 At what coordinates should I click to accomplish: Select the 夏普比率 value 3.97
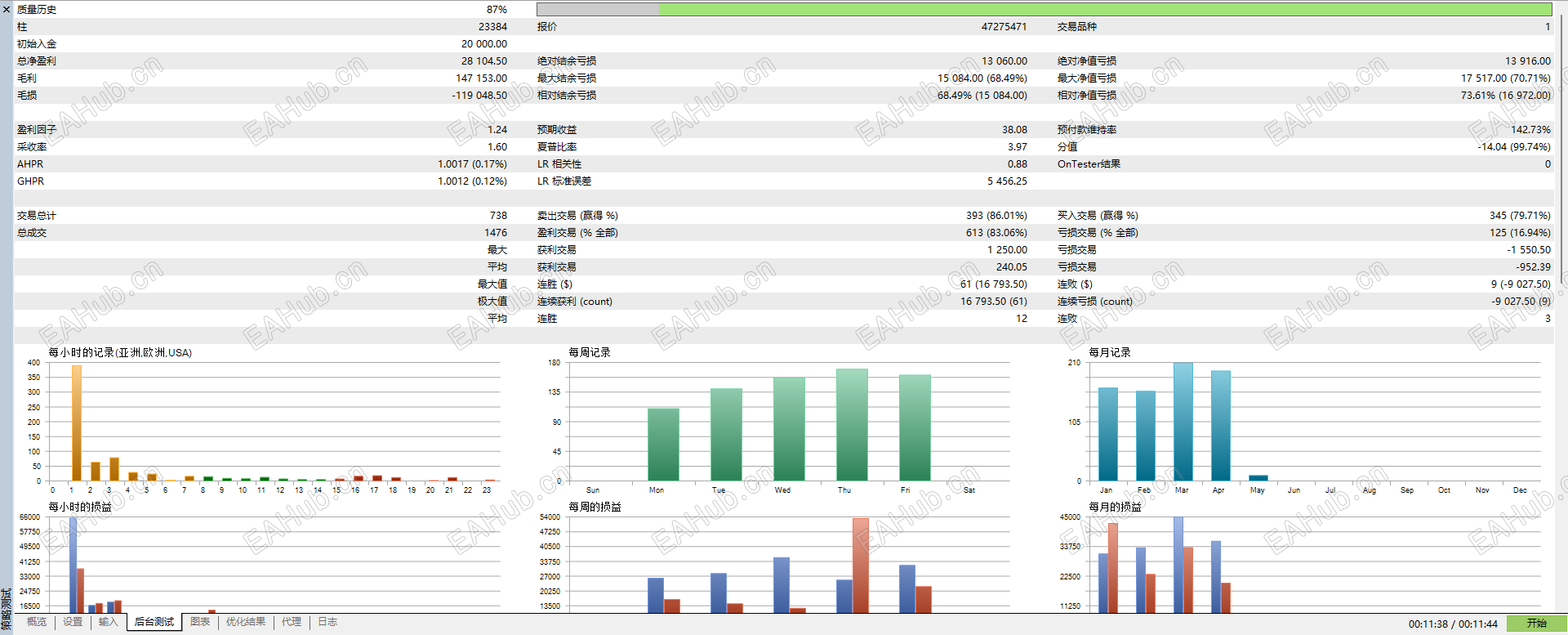point(1017,147)
